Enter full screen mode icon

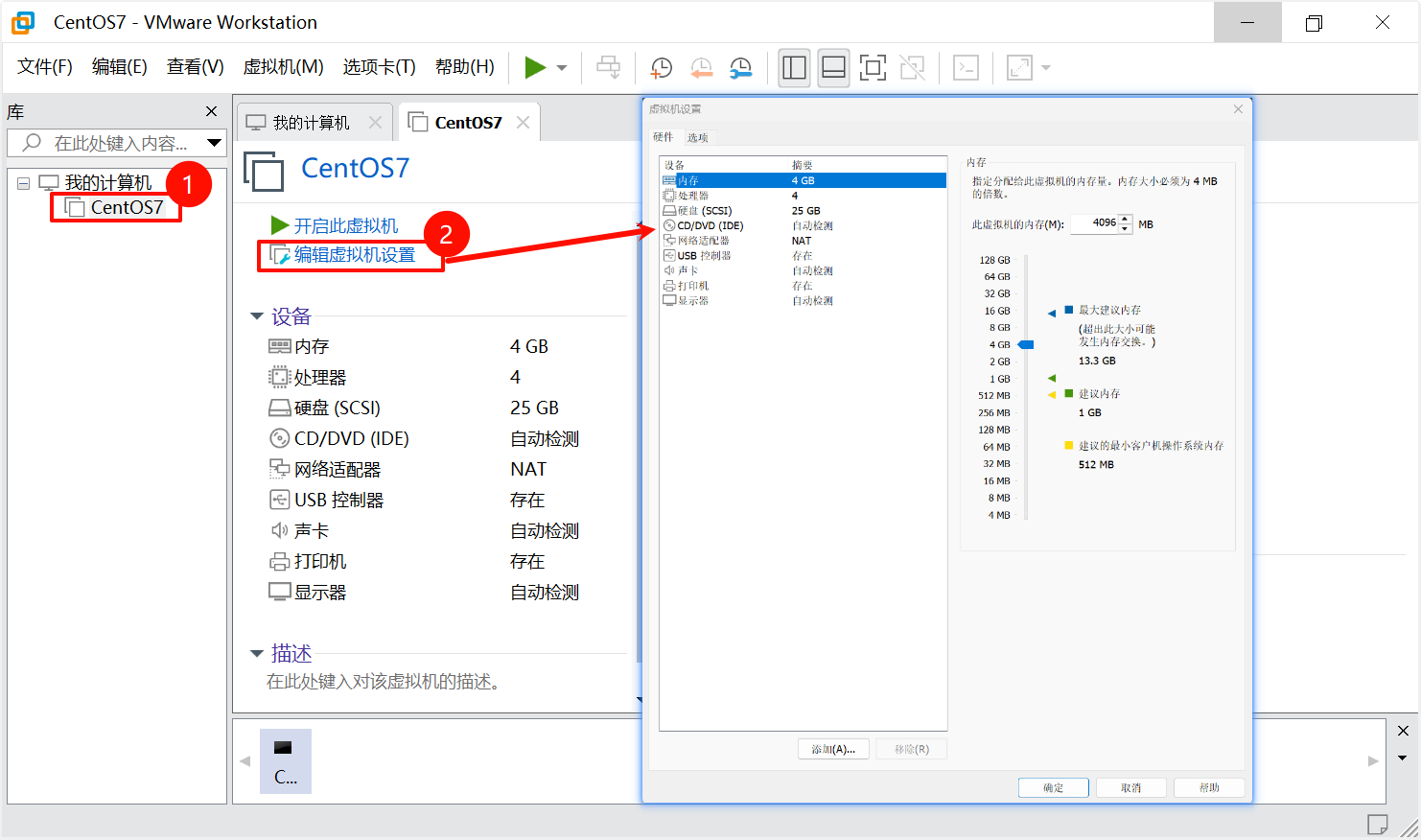tap(873, 67)
